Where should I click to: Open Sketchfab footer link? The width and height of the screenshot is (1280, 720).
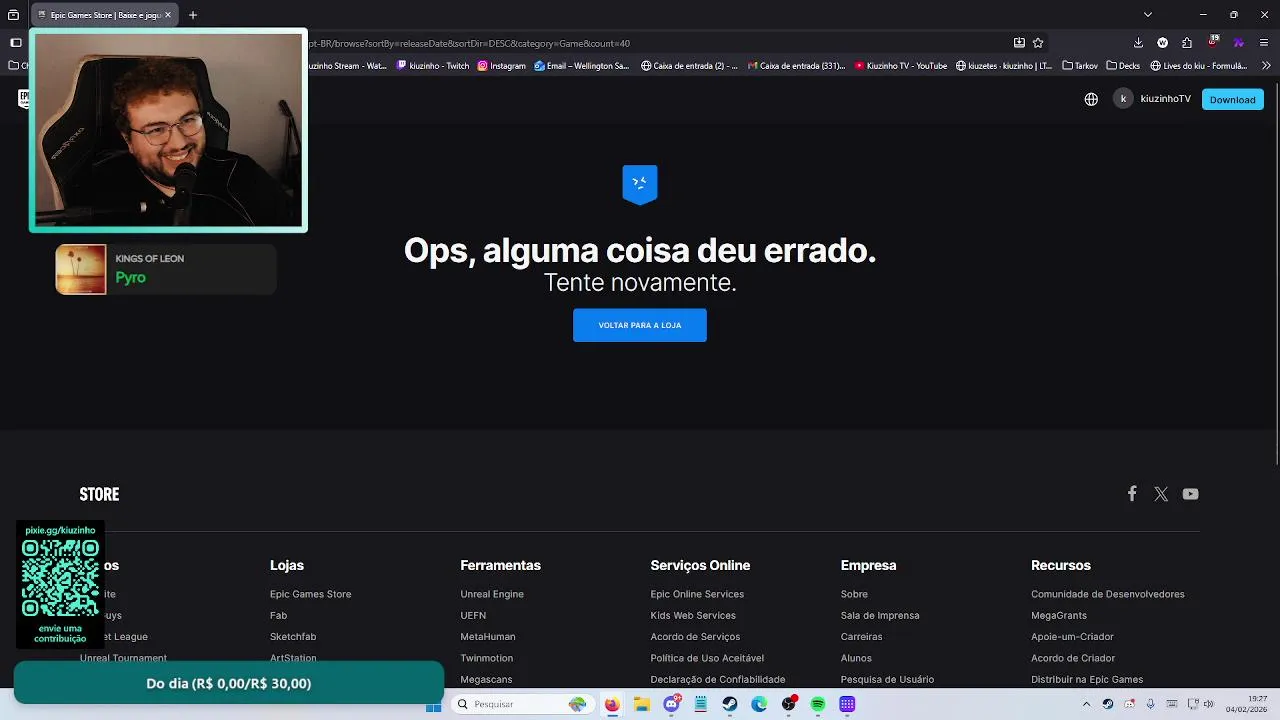pos(293,637)
